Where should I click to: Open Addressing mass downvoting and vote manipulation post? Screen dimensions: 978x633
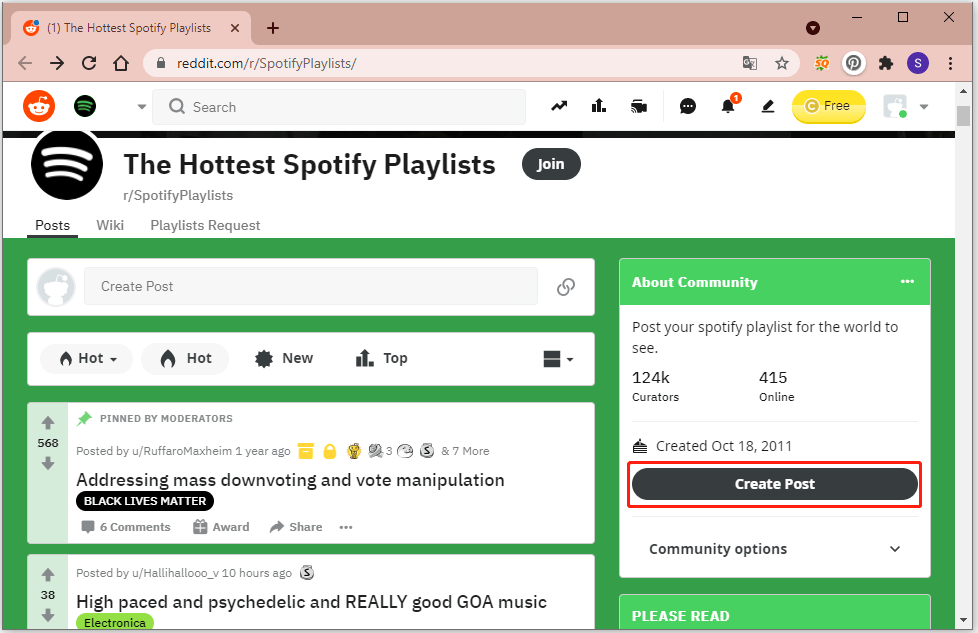click(x=290, y=480)
